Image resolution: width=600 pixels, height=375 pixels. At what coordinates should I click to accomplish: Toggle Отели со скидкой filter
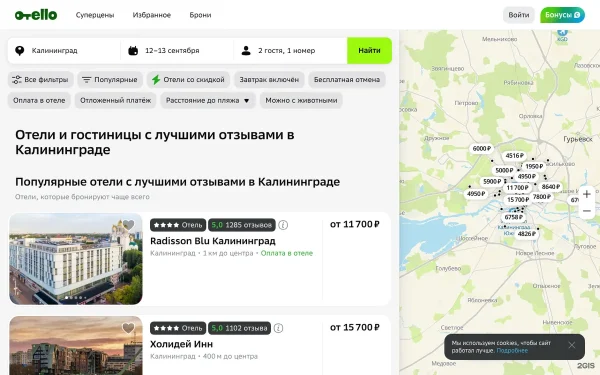tap(188, 80)
